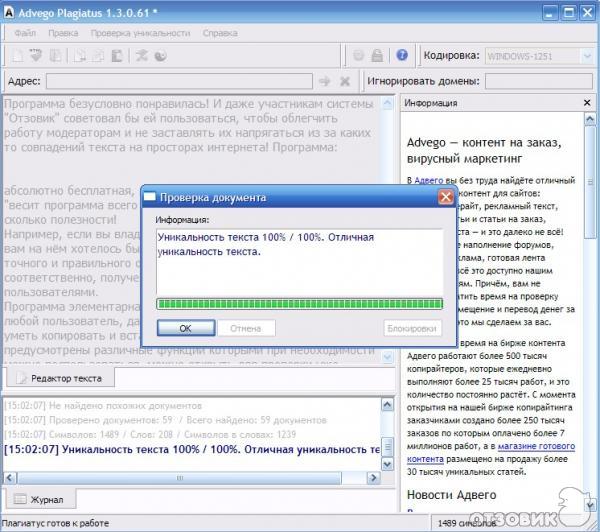Image resolution: width=600 pixels, height=532 pixels.
Task: Open the Правка menu
Action: pos(63,33)
